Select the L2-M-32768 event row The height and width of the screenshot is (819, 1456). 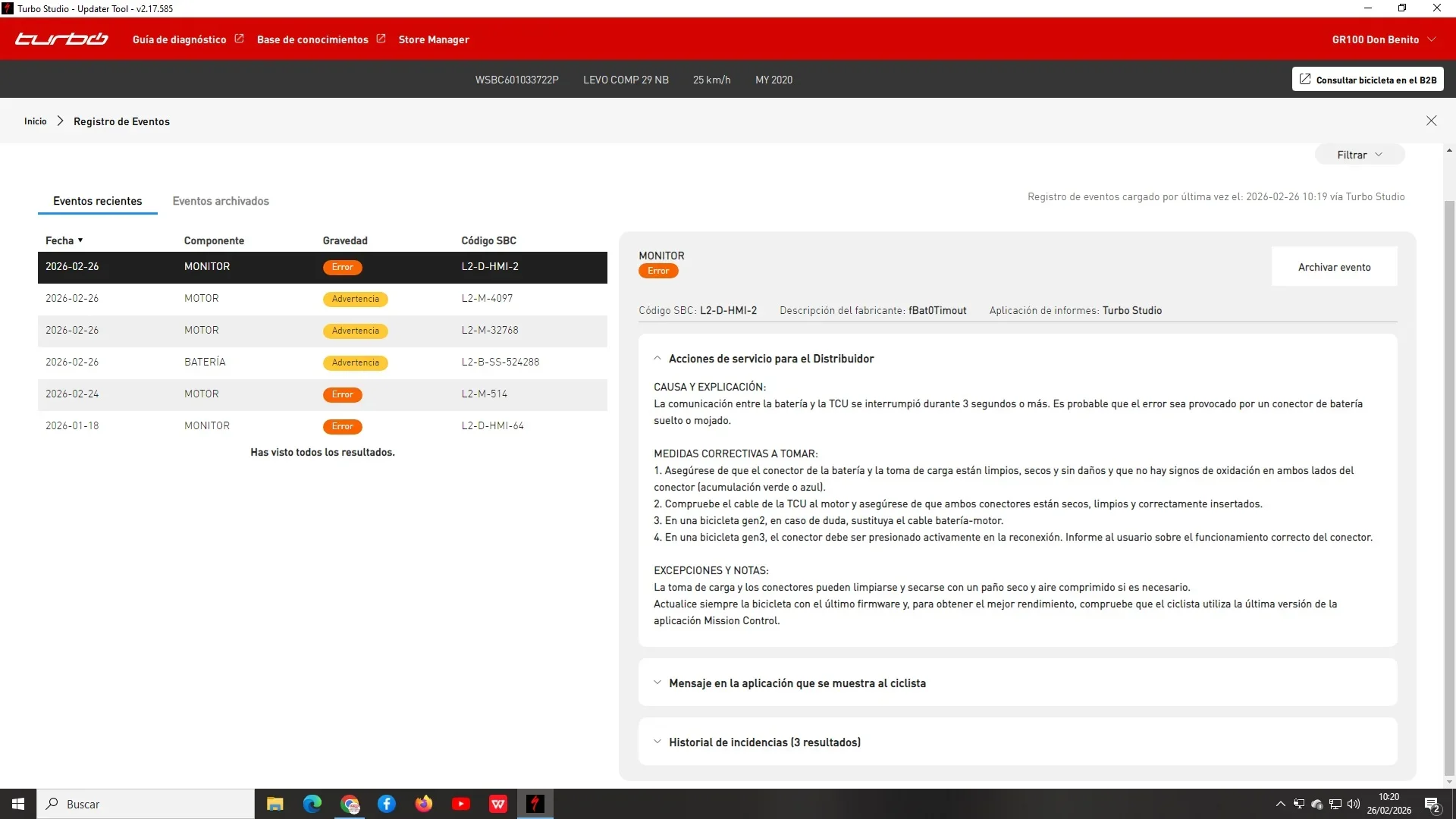pos(322,331)
